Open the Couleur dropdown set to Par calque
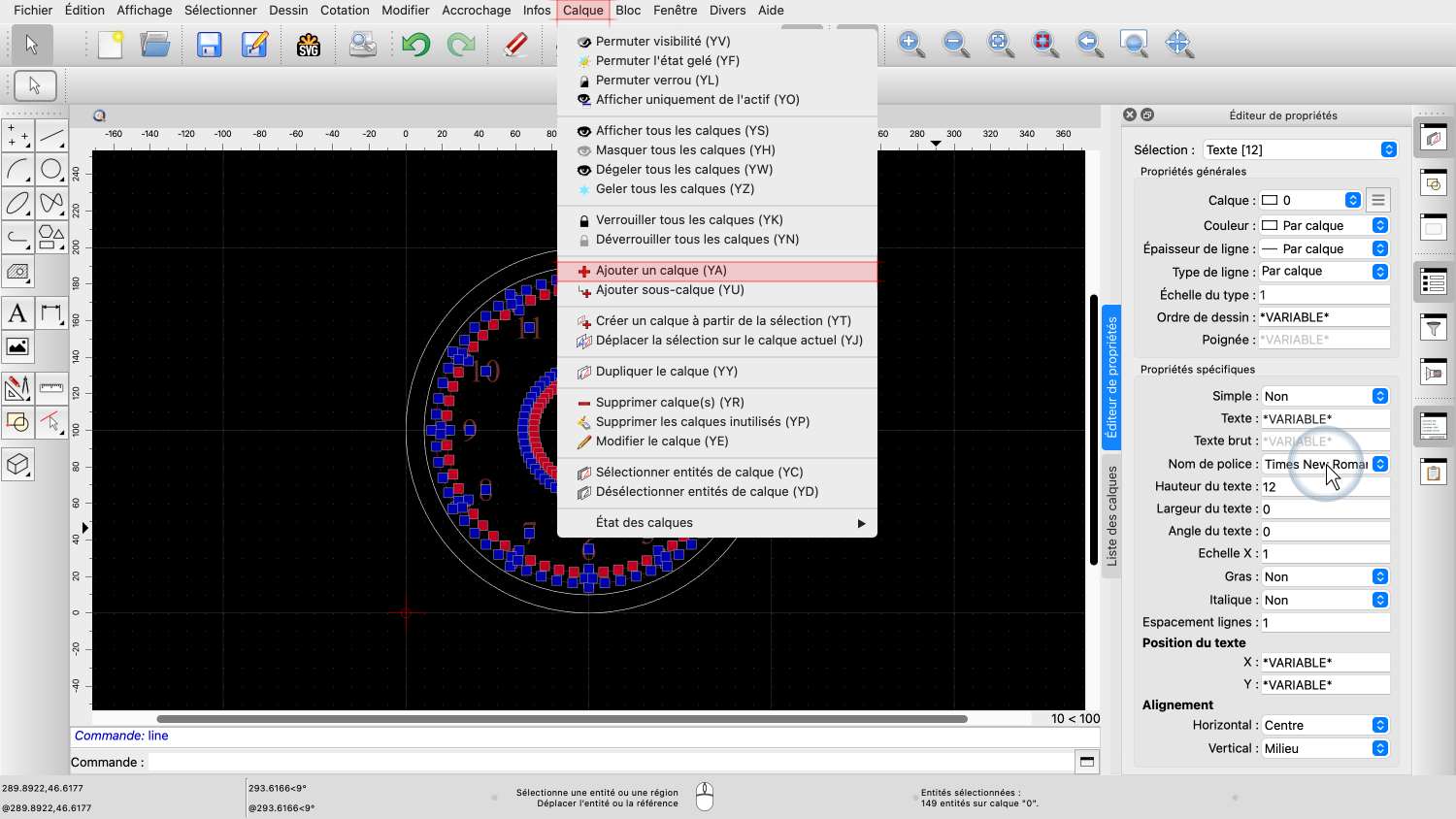 pyautogui.click(x=1323, y=226)
